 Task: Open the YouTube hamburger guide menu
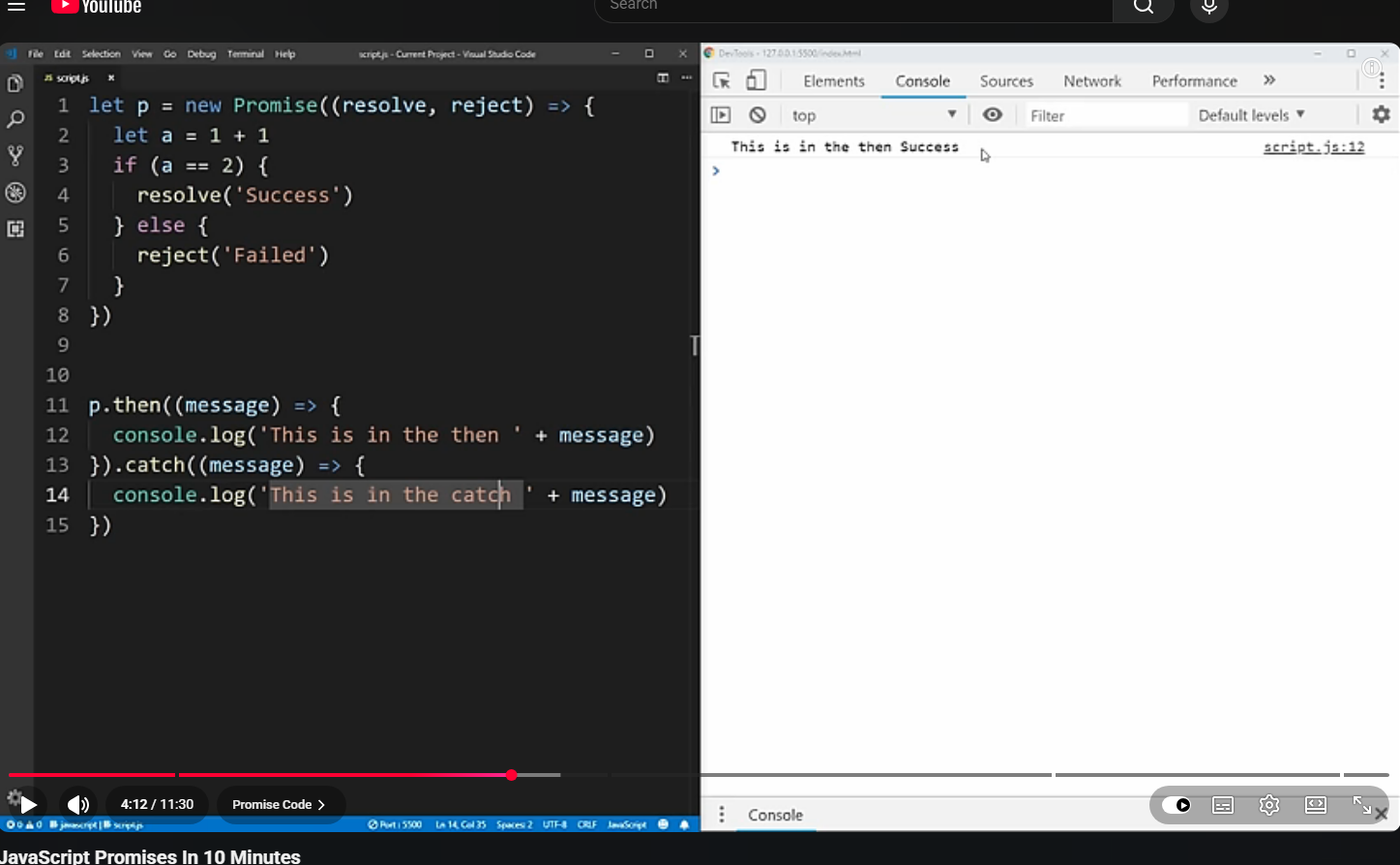[16, 7]
